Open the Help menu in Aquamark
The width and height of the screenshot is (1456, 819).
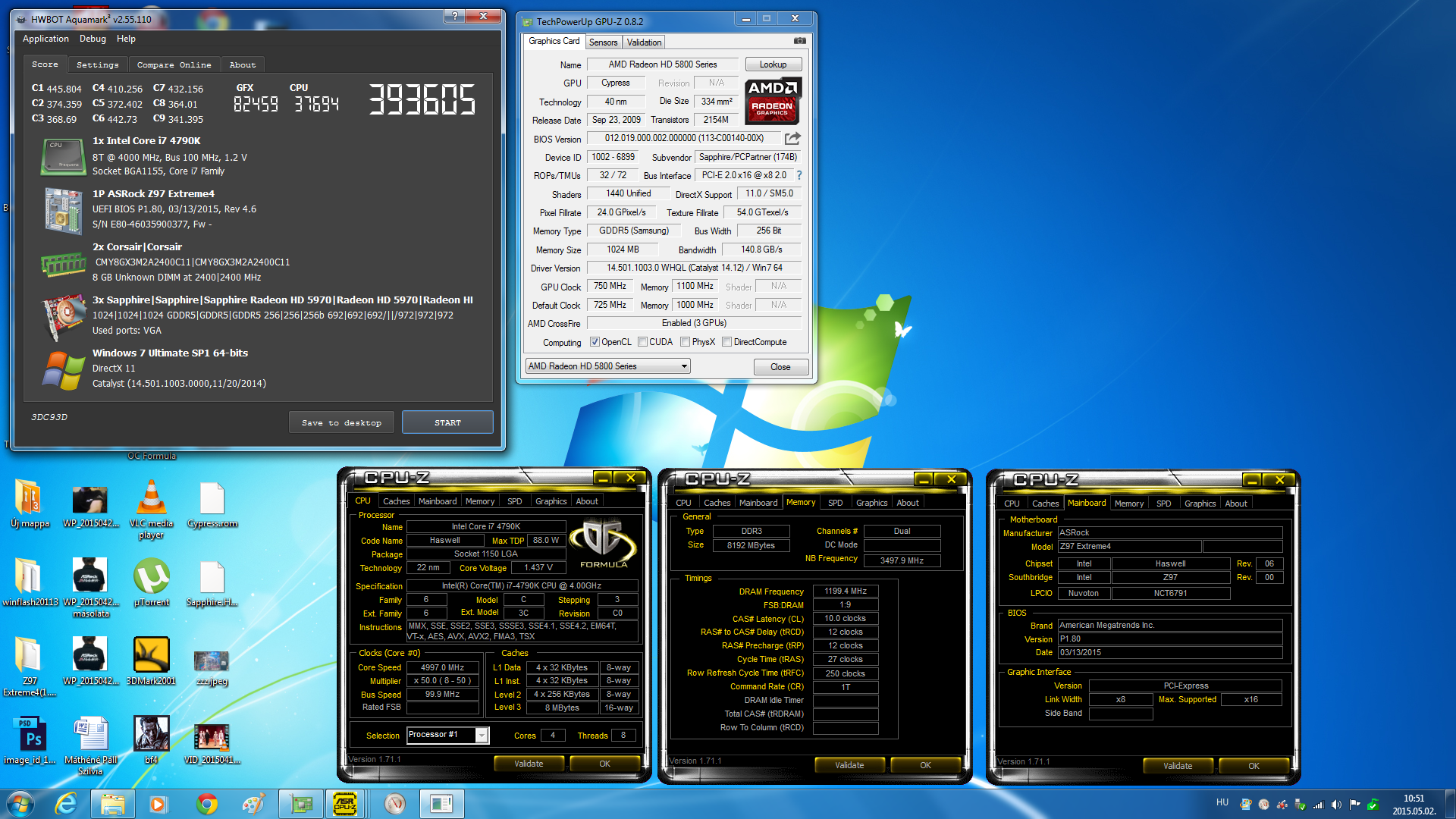126,39
